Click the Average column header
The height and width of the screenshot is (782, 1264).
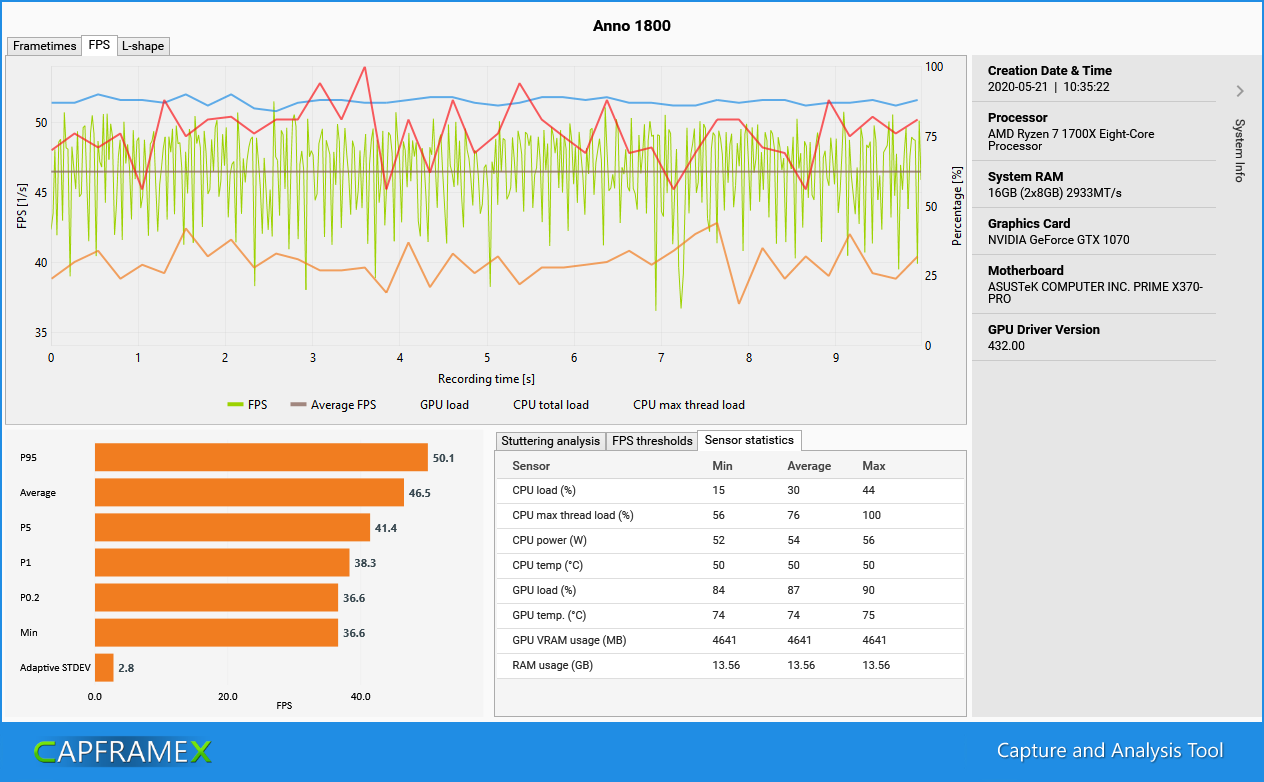(809, 466)
